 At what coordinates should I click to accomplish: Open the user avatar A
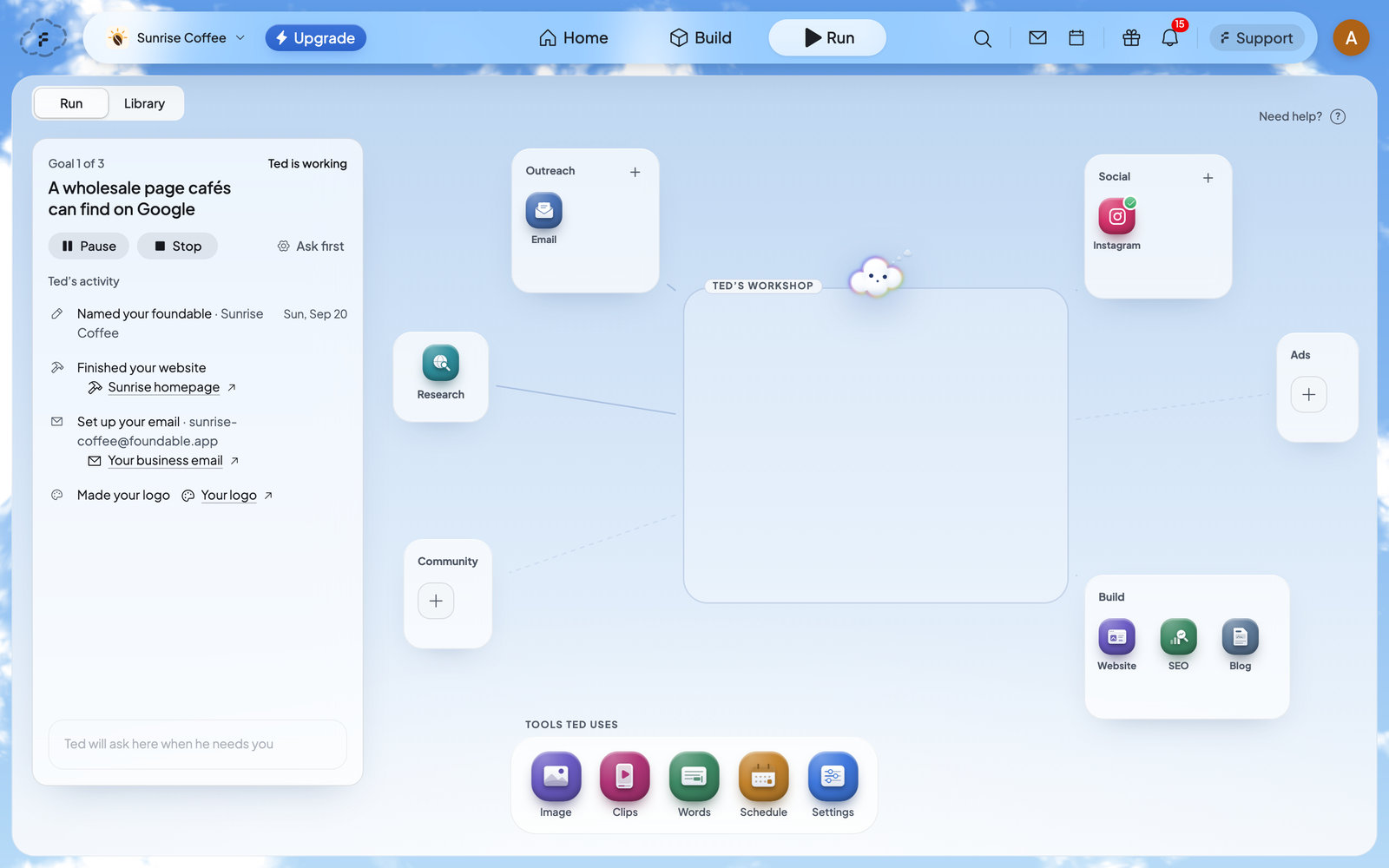[x=1351, y=38]
